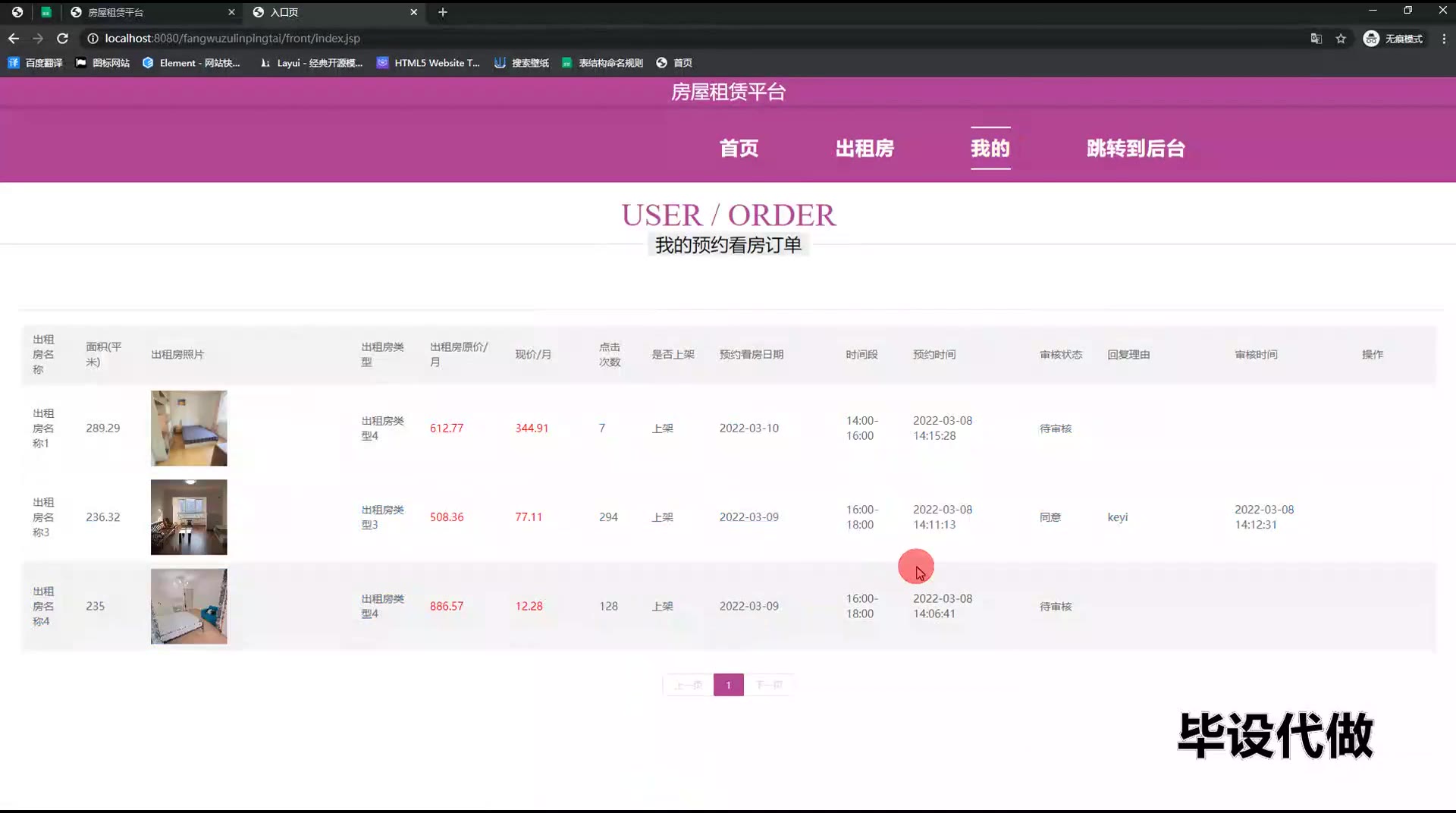Click the bookmark star icon

pyautogui.click(x=1341, y=39)
